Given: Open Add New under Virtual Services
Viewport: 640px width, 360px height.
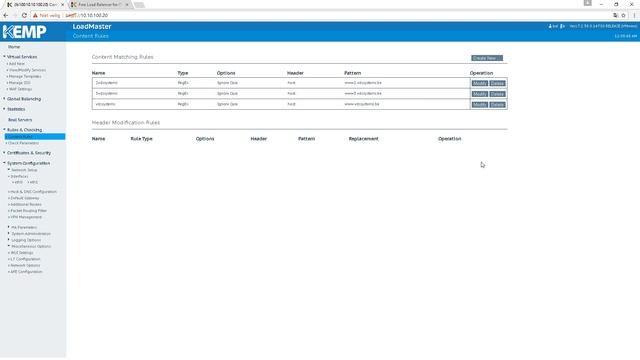Looking at the screenshot, I should pyautogui.click(x=17, y=64).
